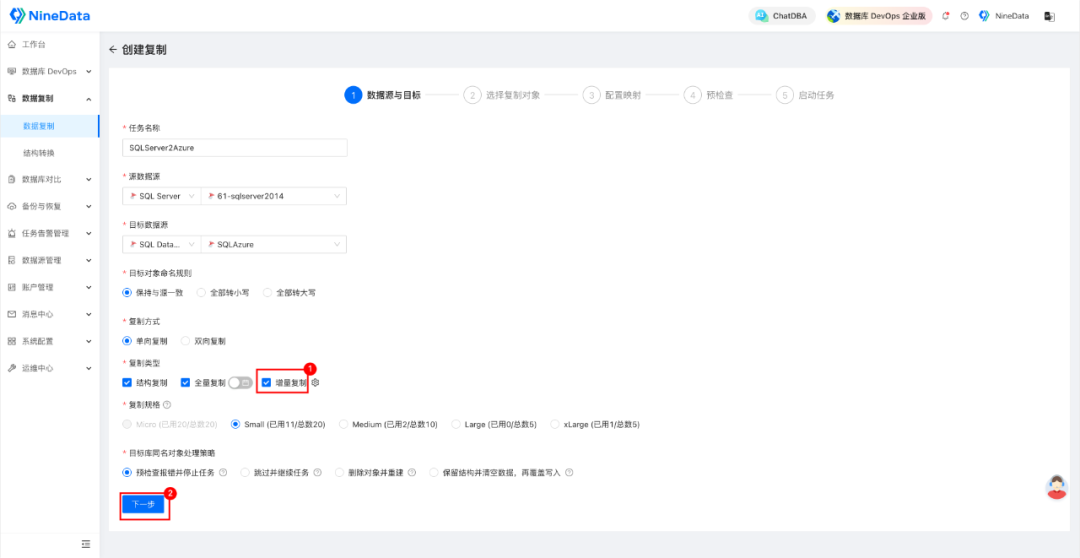Open the help question mark icon in header
This screenshot has width=1080, height=558.
964,16
